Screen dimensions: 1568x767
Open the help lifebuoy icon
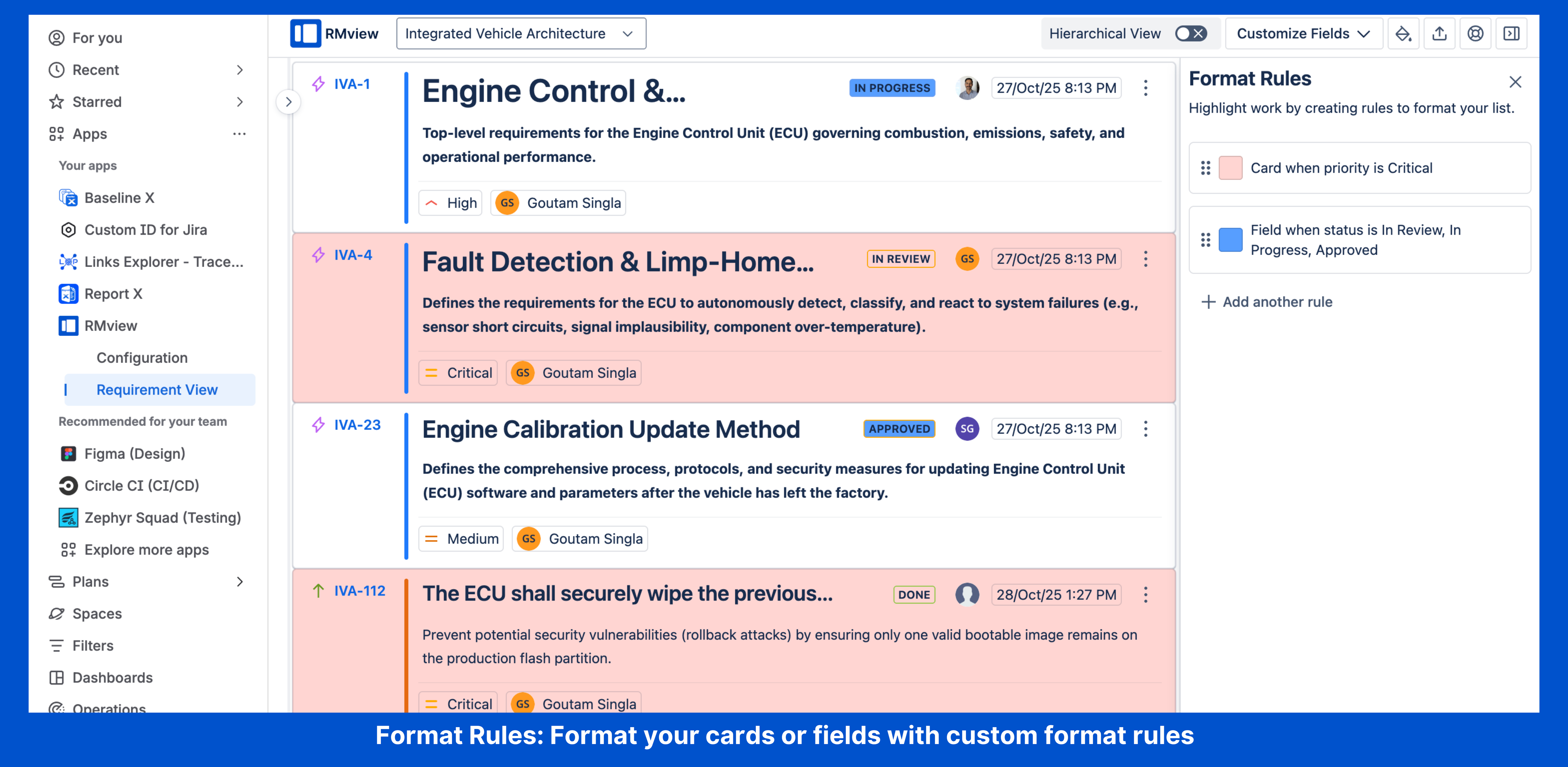tap(1476, 34)
